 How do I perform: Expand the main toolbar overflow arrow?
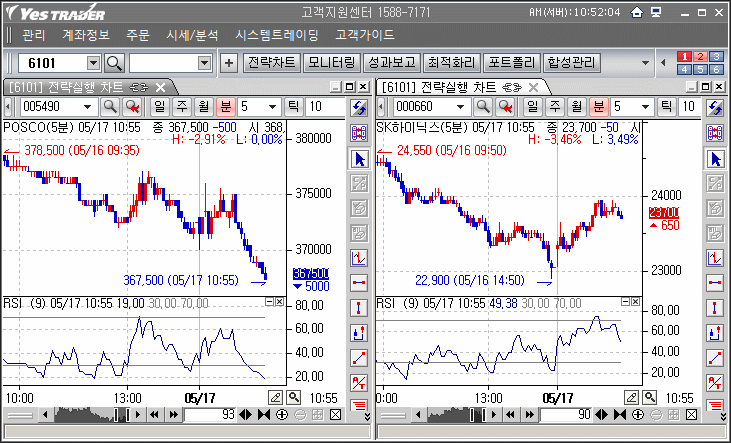(645, 63)
